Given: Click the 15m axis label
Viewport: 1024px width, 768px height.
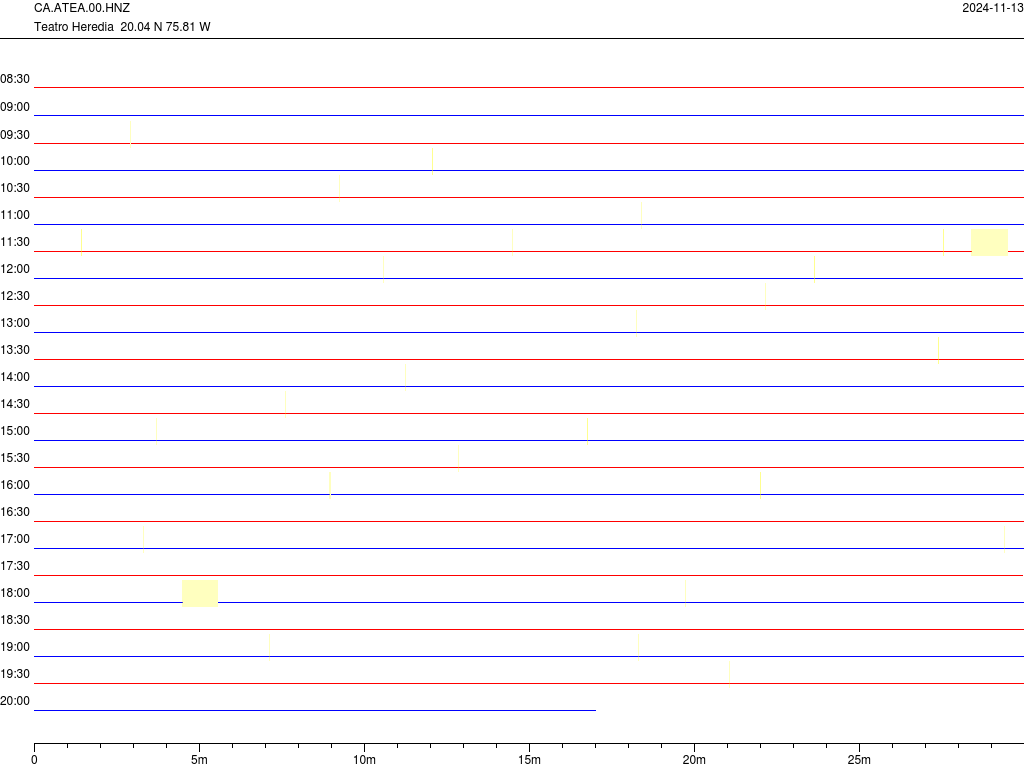Looking at the screenshot, I should [529, 760].
